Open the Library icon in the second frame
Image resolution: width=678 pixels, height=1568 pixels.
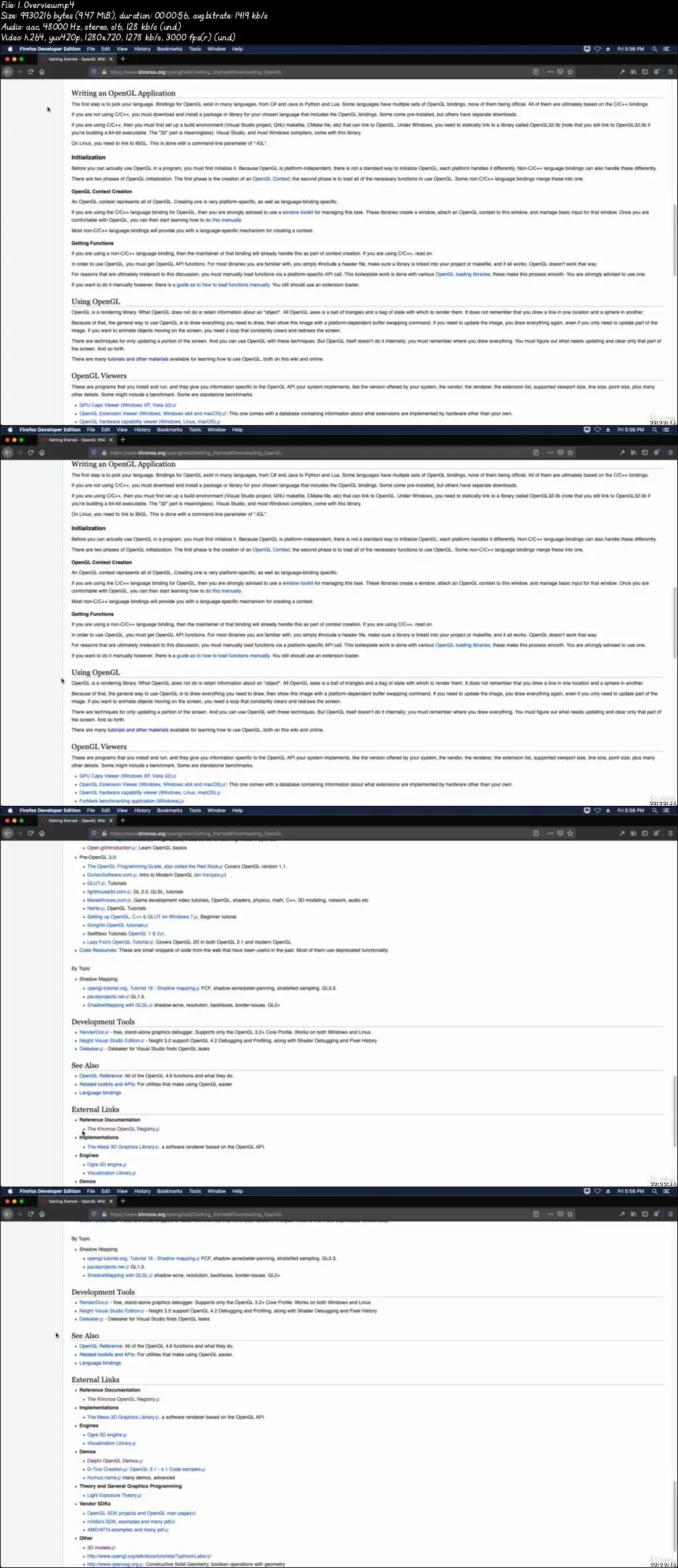[x=633, y=452]
